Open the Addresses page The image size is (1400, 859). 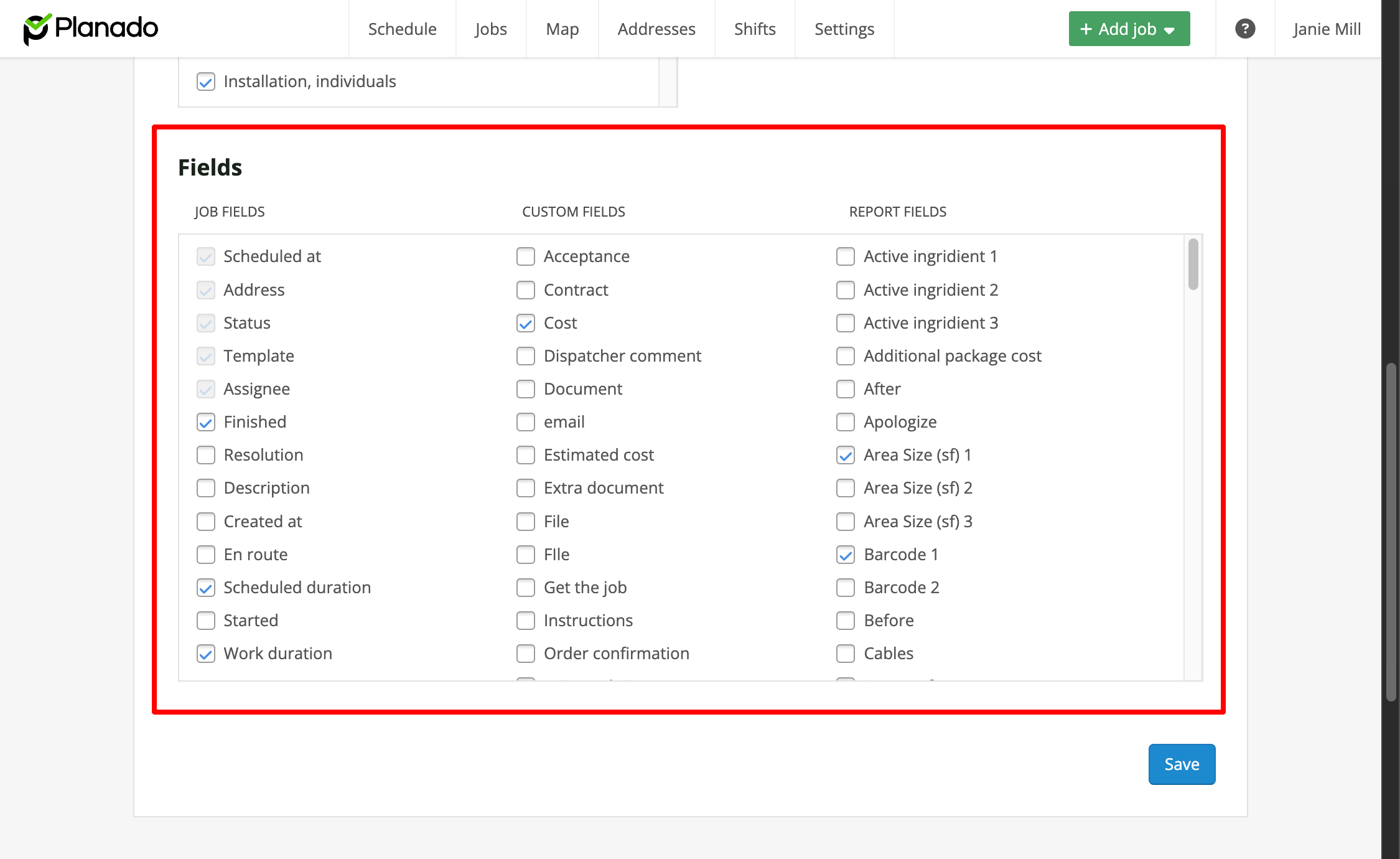coord(656,29)
